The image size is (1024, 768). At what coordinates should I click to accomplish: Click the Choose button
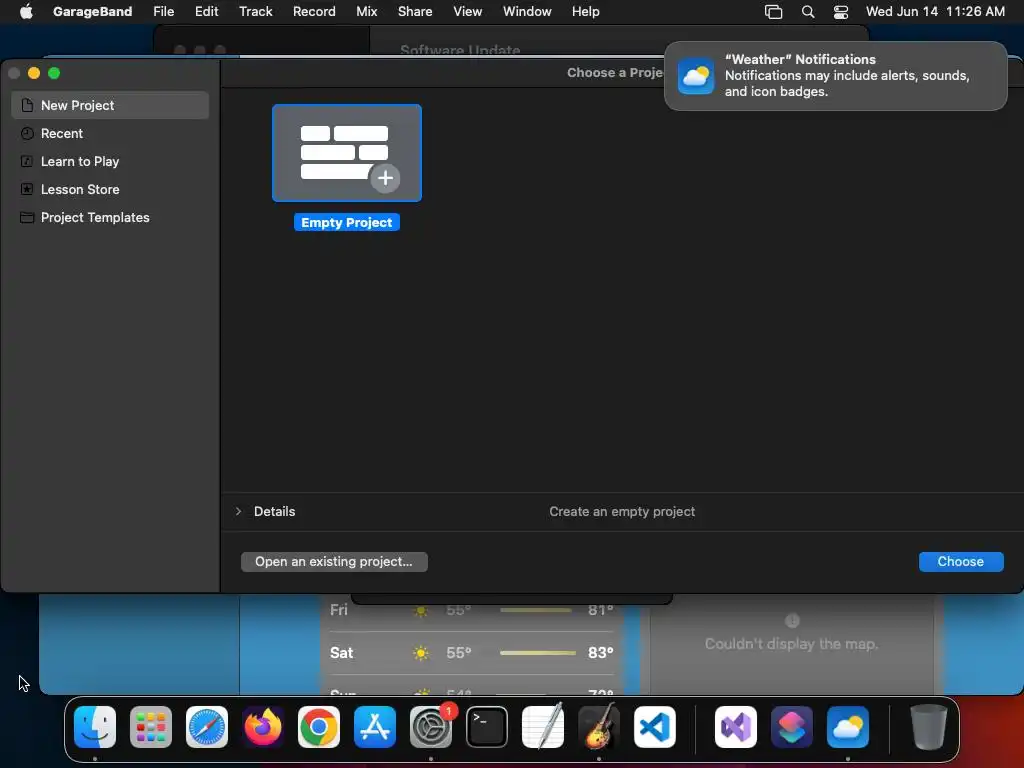point(961,562)
